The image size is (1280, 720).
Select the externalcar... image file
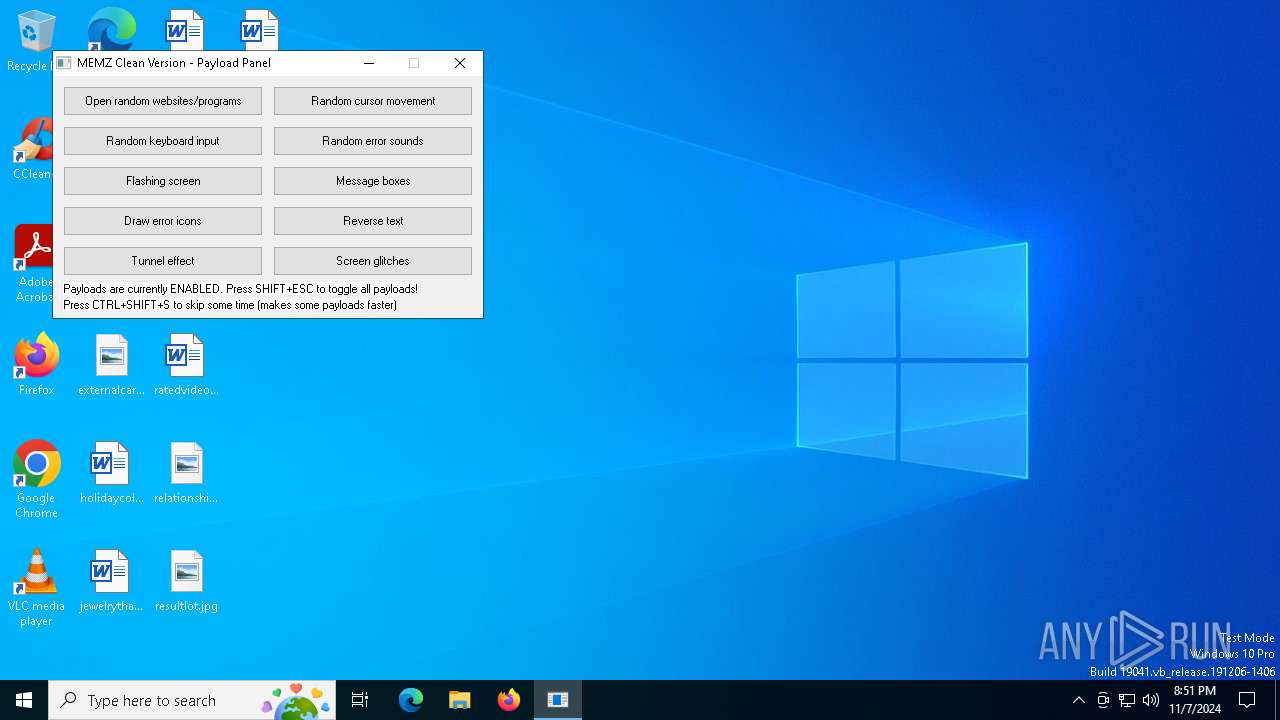pyautogui.click(x=111, y=365)
